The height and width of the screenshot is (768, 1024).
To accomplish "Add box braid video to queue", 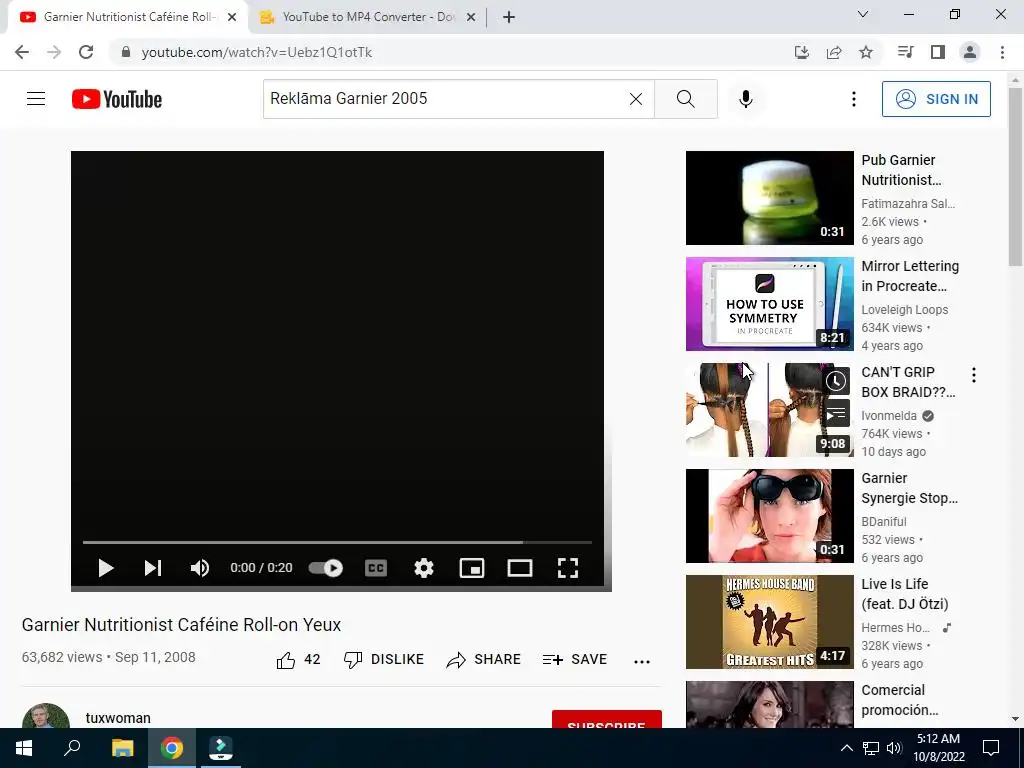I will coord(836,413).
